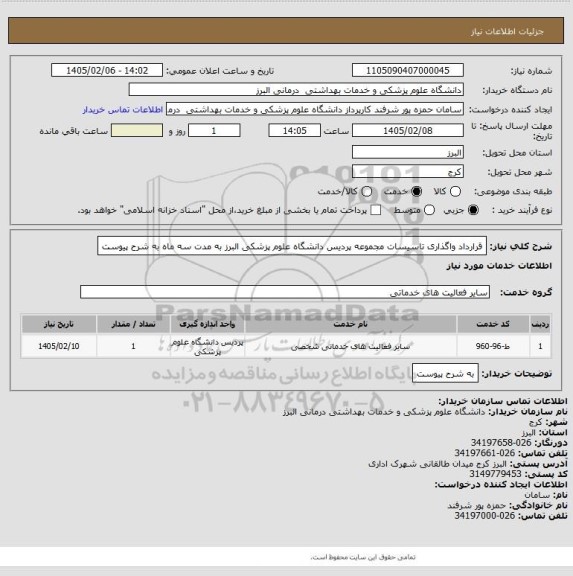Click the deadline time field 14:05
This screenshot has width=573, height=576.
(x=295, y=130)
